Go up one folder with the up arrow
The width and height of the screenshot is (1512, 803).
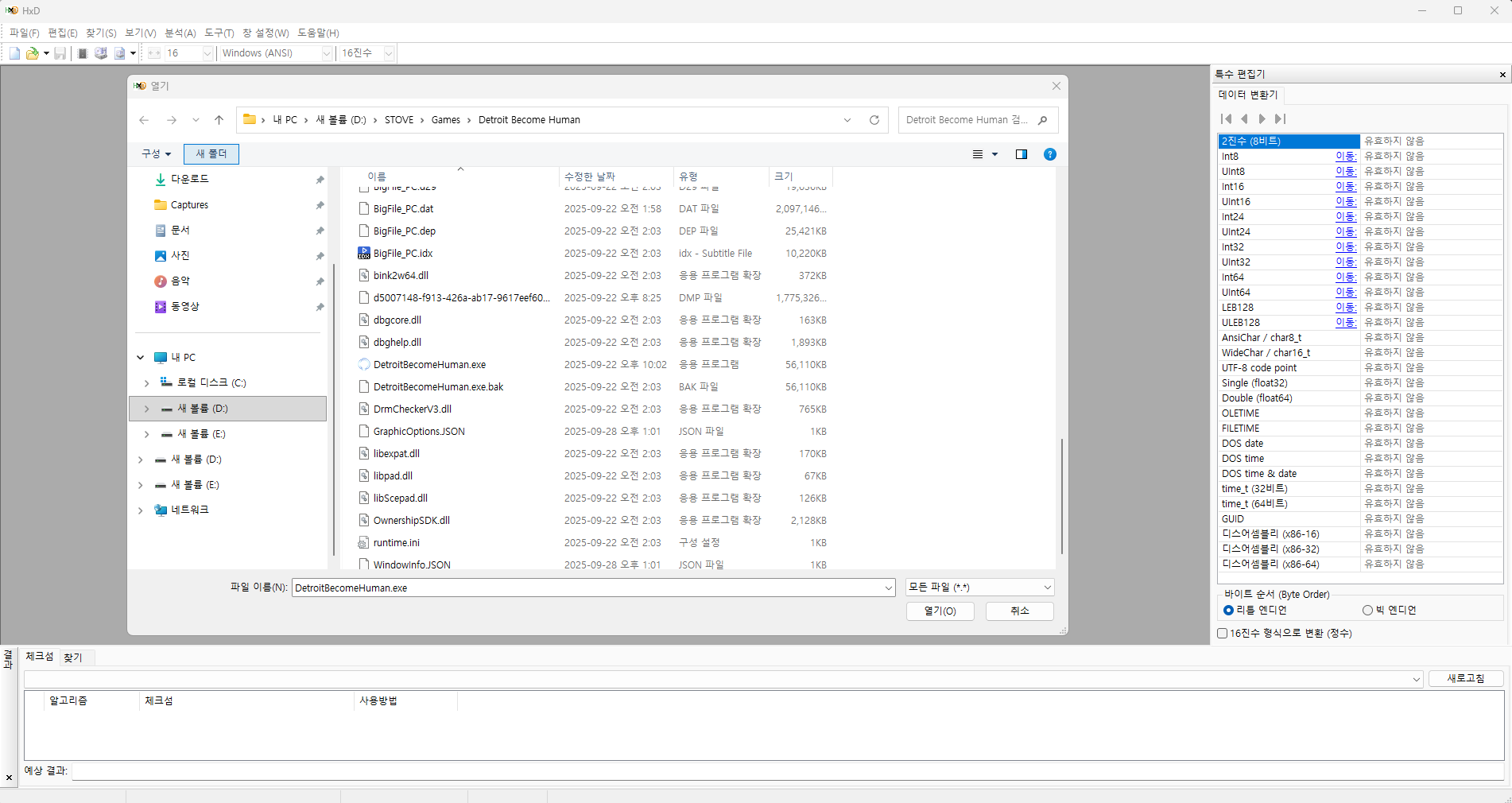coord(219,120)
